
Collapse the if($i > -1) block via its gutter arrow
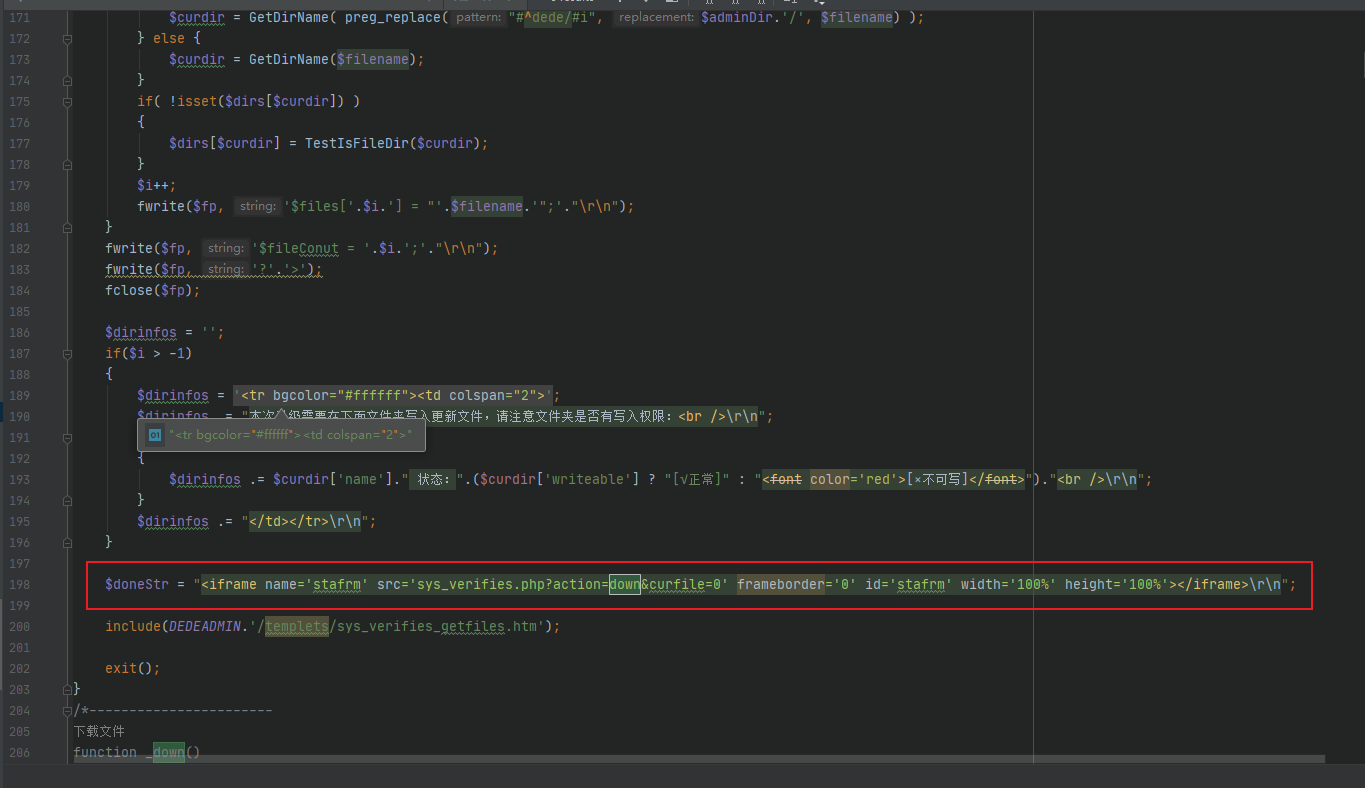[65, 353]
